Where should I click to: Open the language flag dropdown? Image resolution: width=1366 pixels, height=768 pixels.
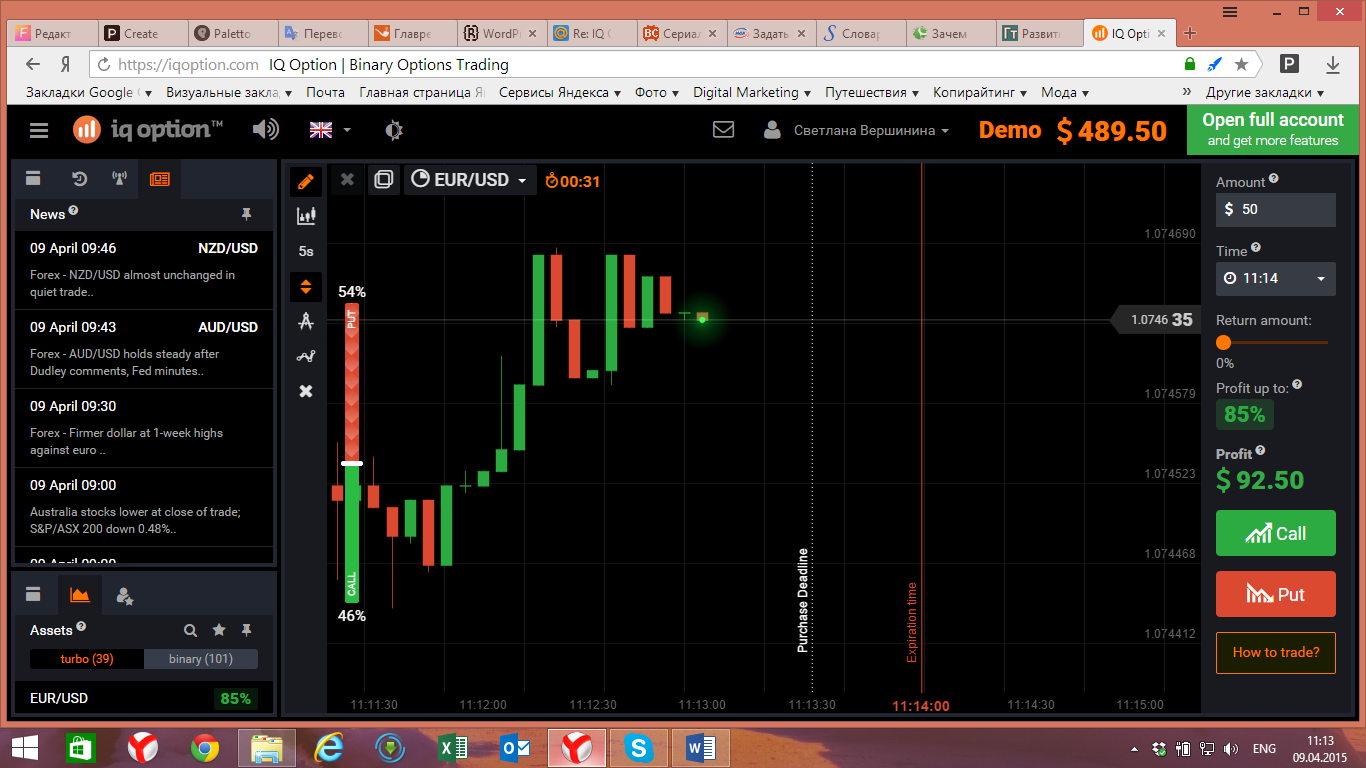[x=330, y=130]
